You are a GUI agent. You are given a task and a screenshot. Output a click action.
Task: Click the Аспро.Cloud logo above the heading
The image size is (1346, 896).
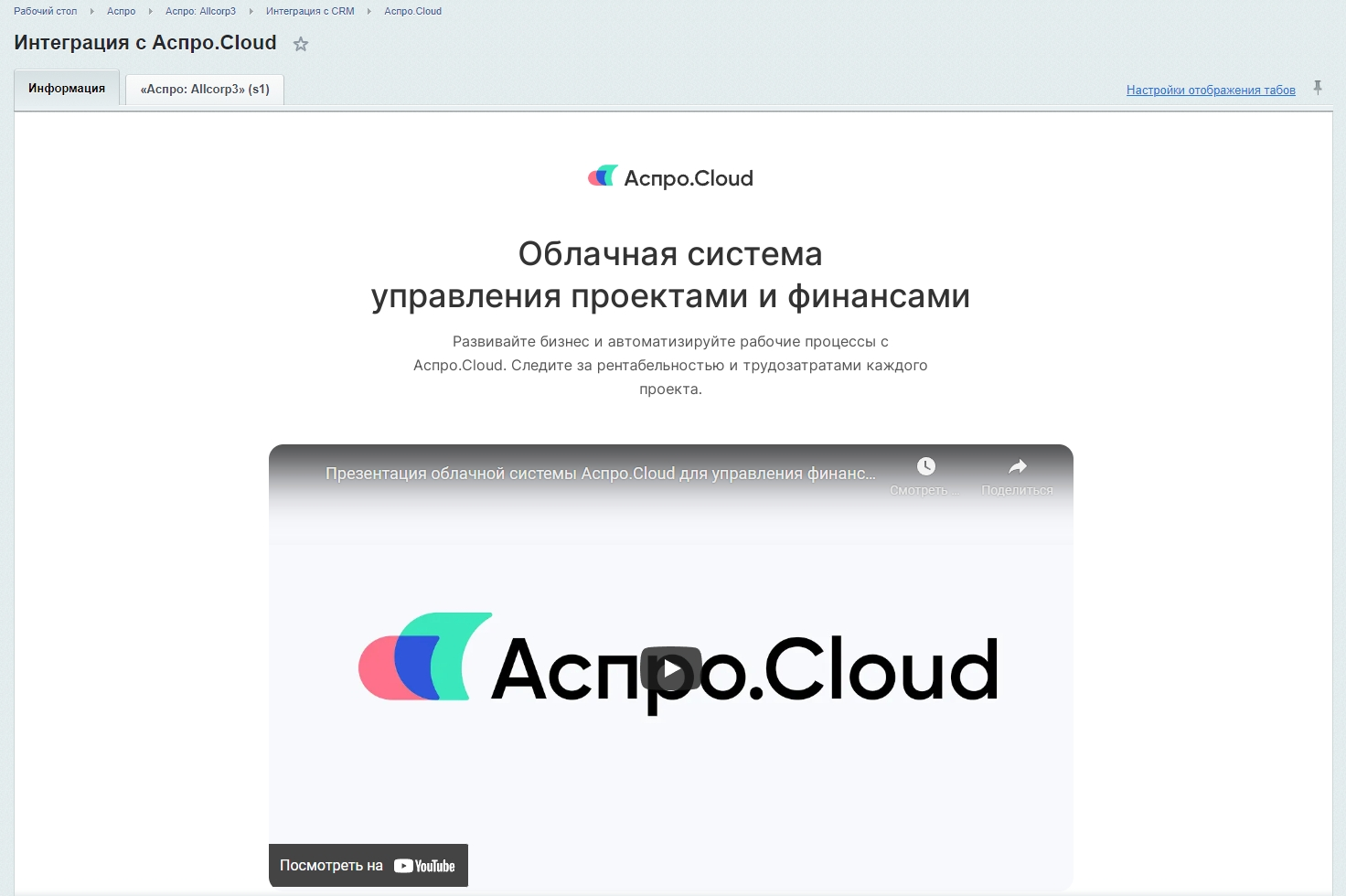coord(670,177)
